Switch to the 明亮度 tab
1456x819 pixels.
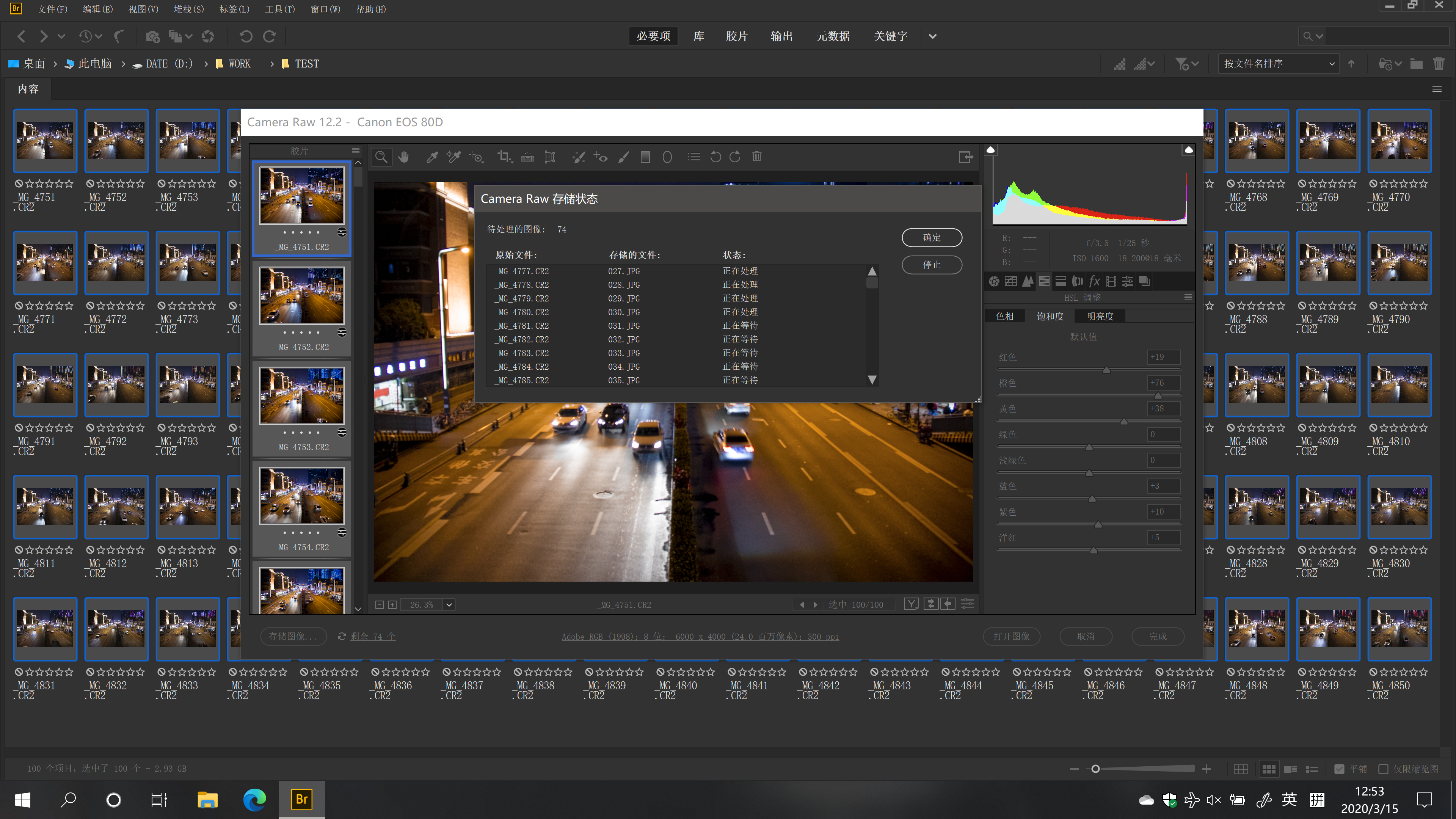[x=1100, y=316]
